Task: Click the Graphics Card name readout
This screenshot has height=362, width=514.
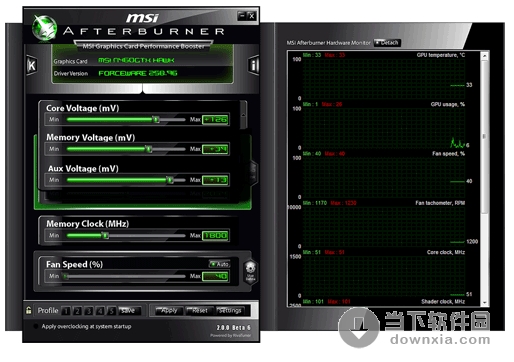Action: (x=136, y=60)
